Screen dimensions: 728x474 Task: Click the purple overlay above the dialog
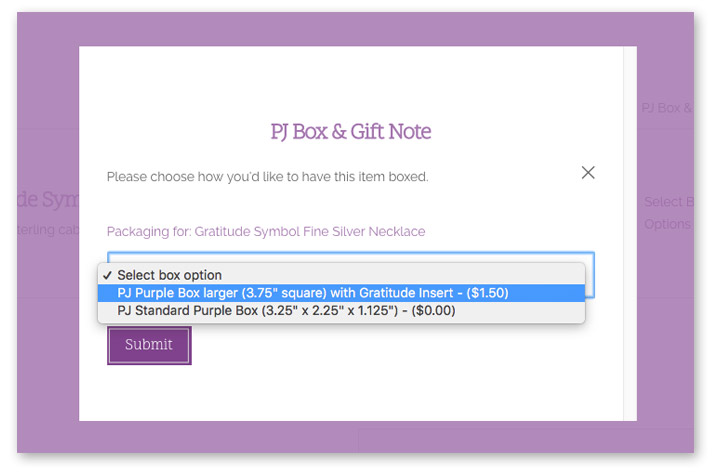355,29
